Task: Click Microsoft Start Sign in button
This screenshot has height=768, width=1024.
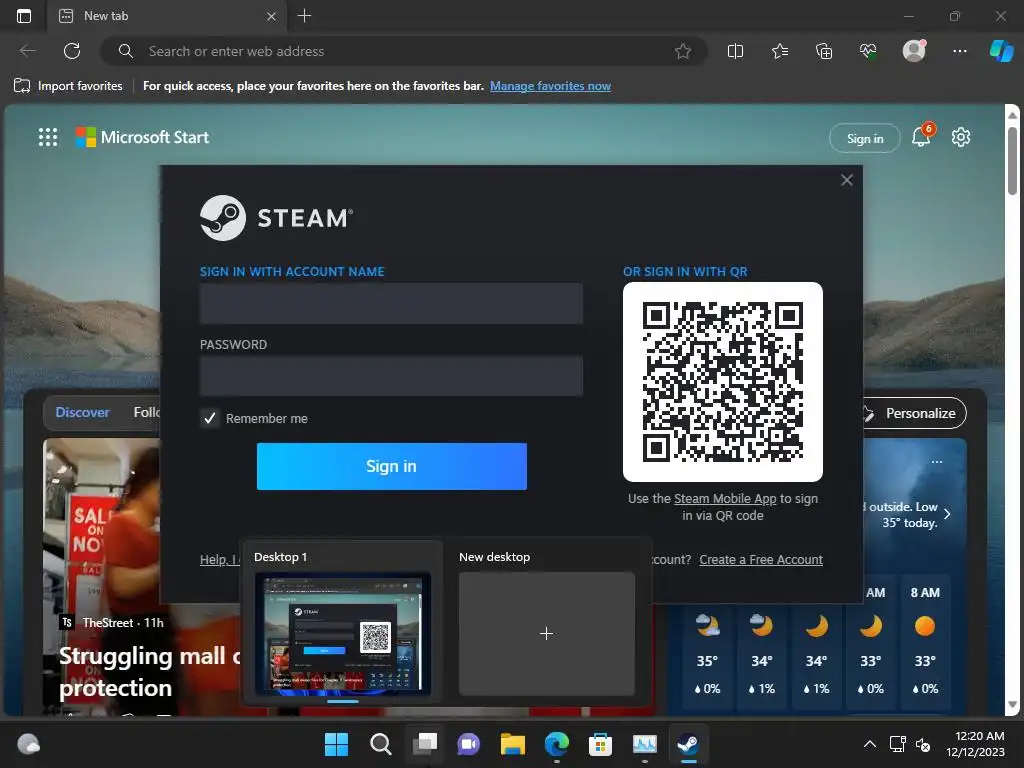Action: click(x=865, y=138)
